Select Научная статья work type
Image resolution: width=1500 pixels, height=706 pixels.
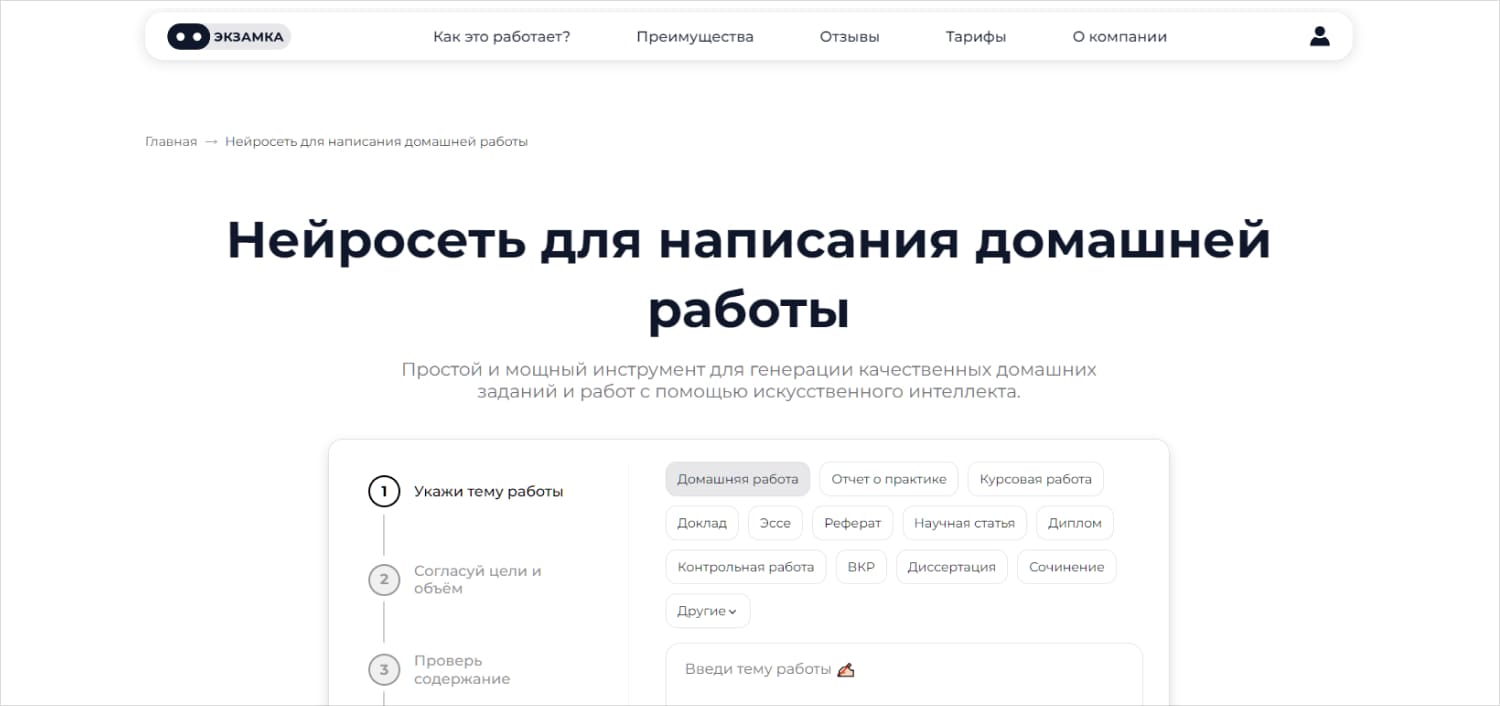[964, 523]
